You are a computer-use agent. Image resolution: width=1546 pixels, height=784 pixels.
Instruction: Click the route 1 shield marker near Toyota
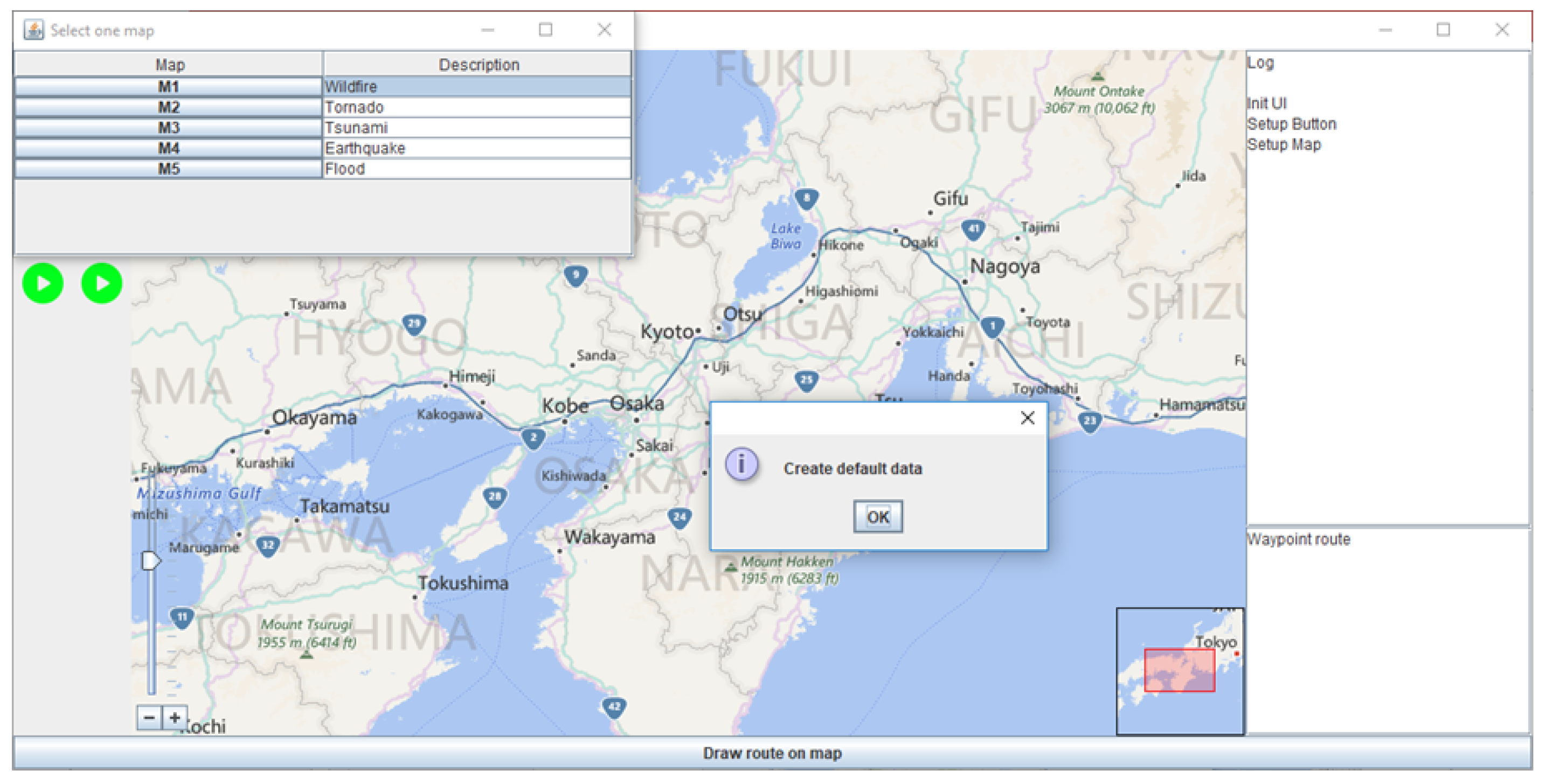tap(992, 327)
